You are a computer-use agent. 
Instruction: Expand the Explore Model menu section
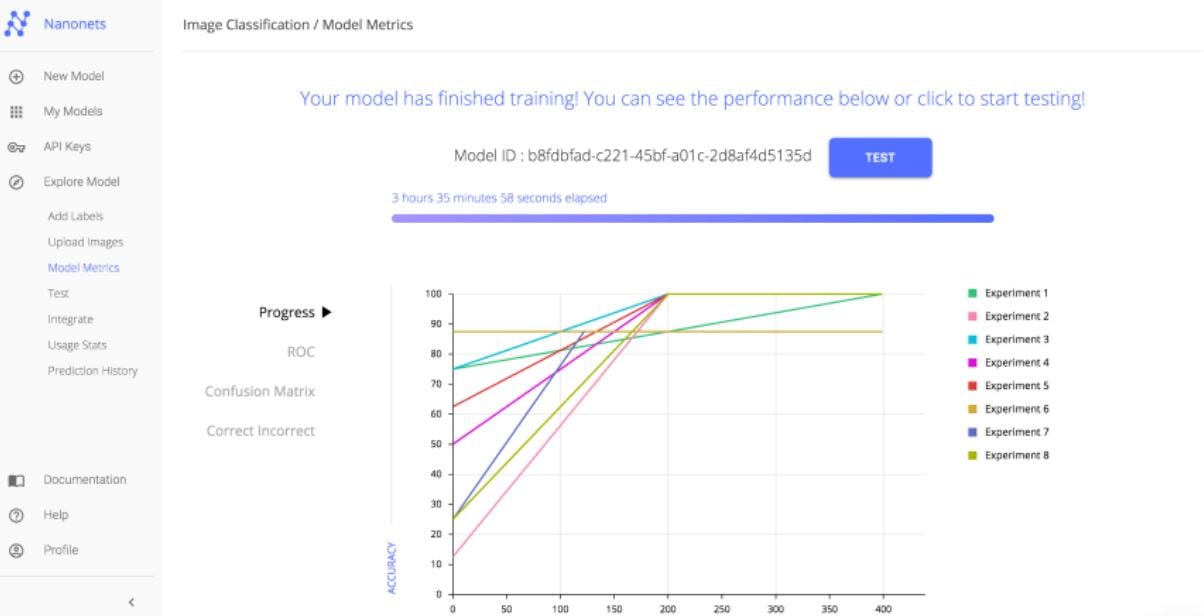[81, 182]
